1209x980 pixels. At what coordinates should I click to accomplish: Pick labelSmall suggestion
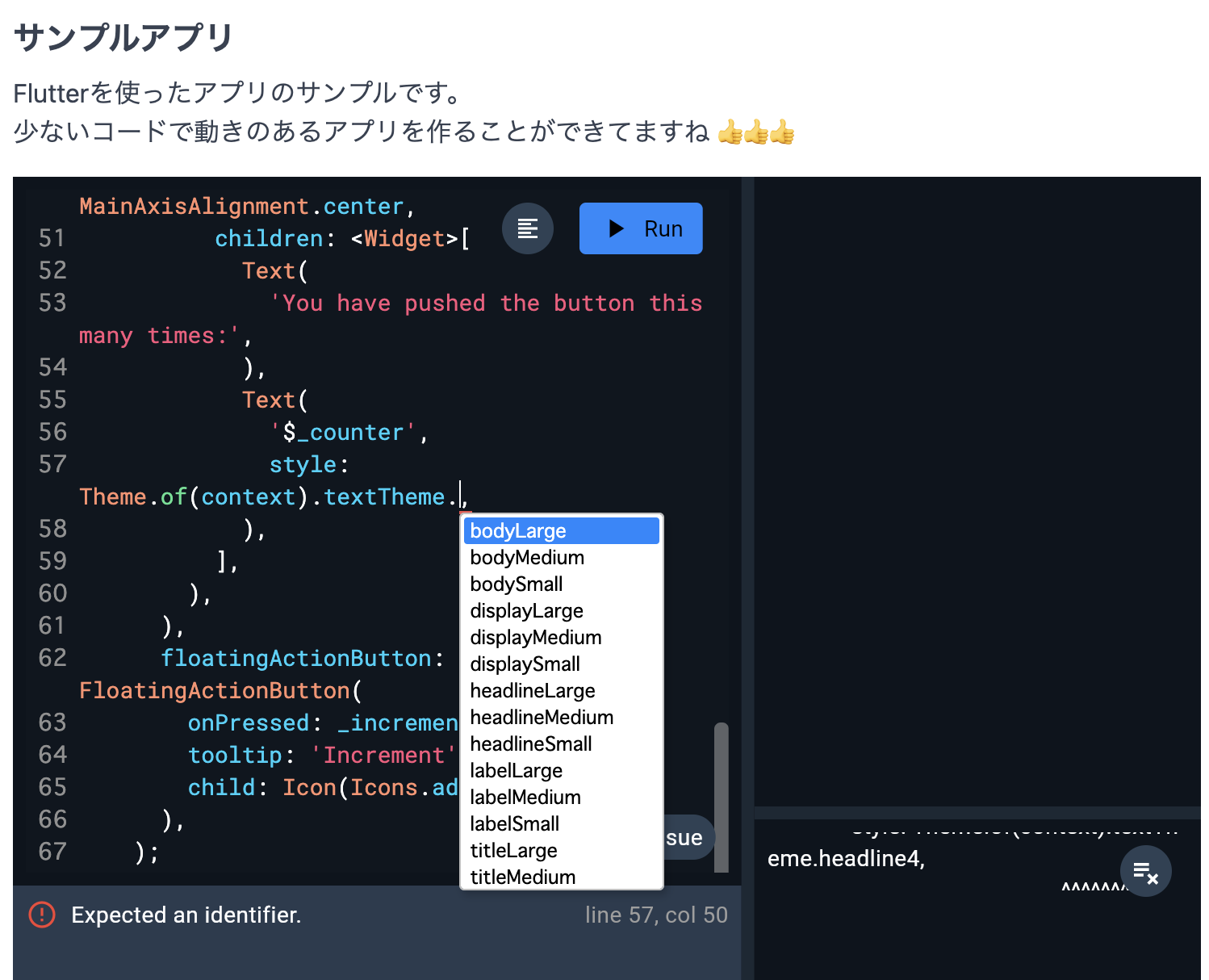[562, 824]
